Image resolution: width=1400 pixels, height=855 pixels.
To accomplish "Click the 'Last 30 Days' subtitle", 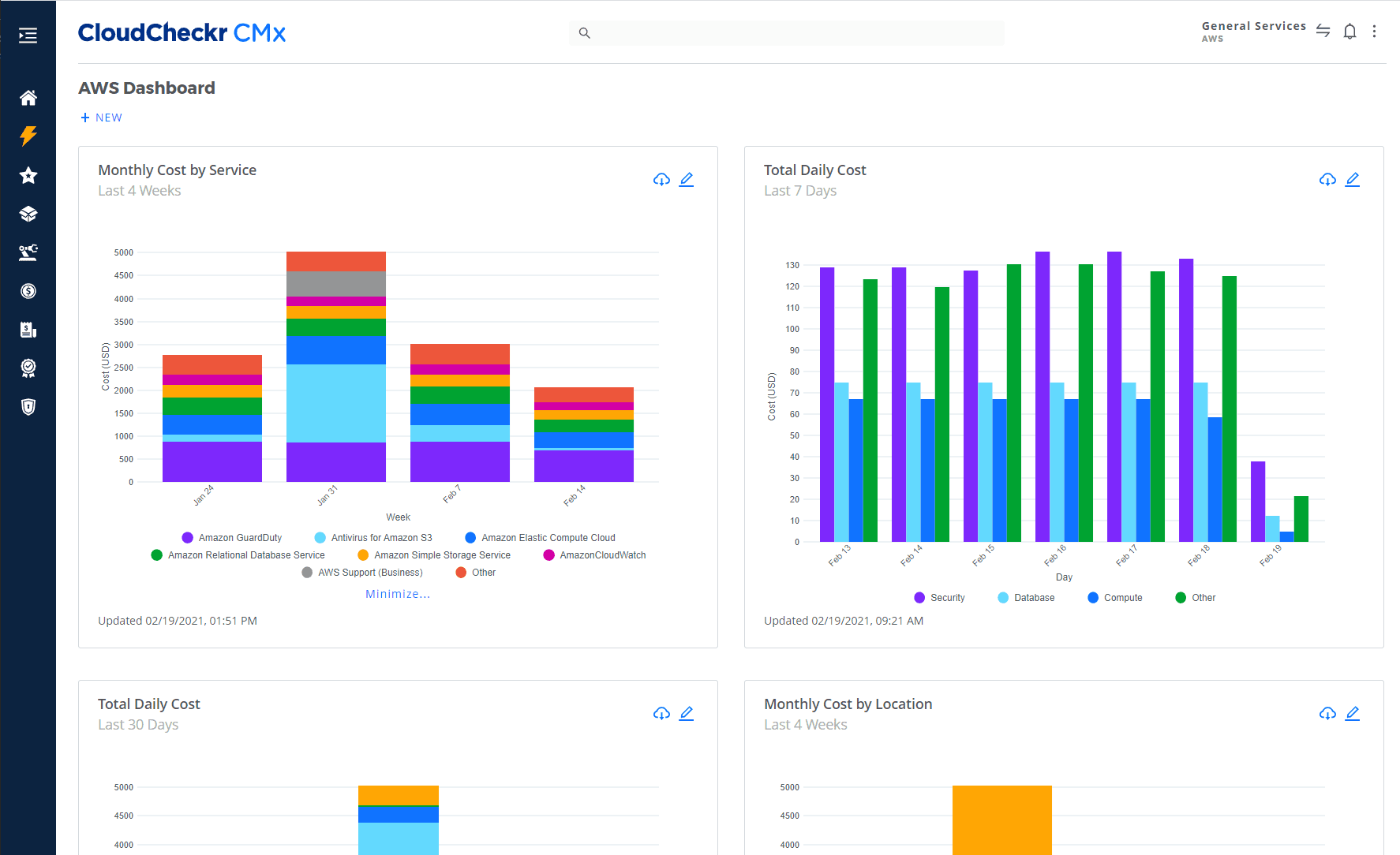I will (x=138, y=725).
